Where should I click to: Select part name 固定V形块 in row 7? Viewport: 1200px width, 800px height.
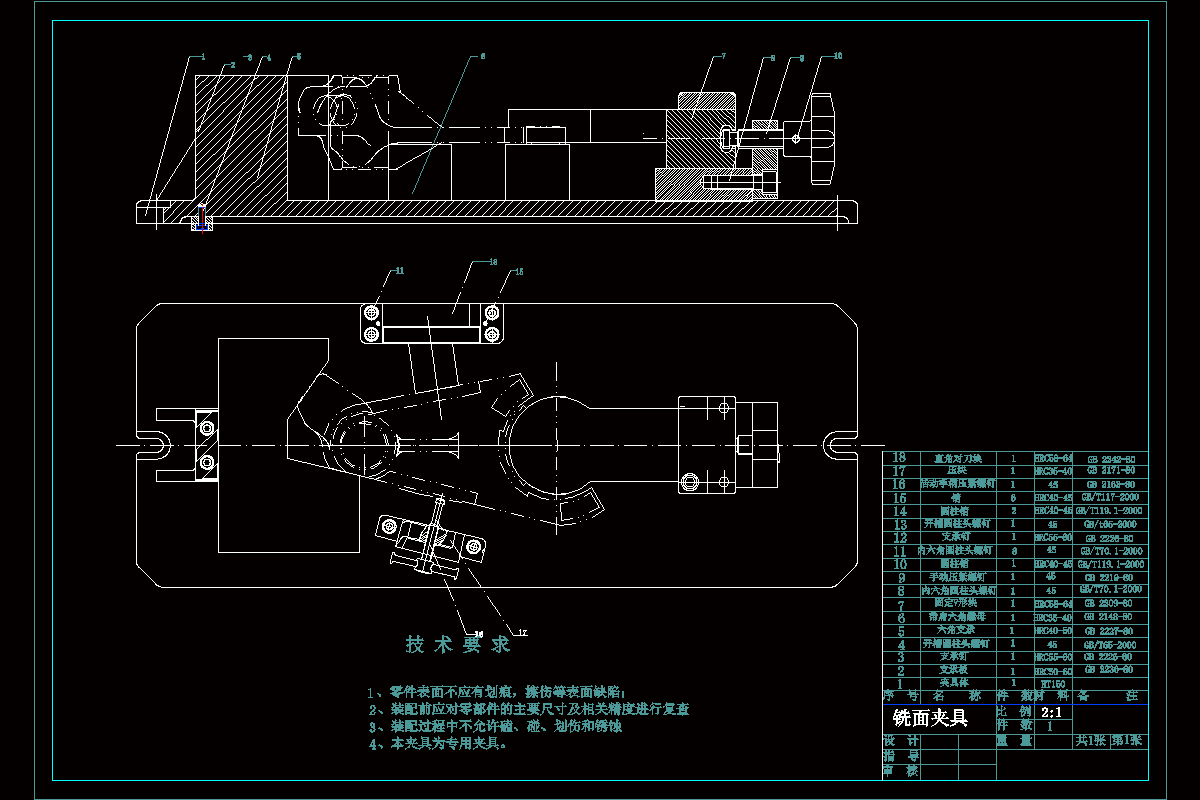957,603
